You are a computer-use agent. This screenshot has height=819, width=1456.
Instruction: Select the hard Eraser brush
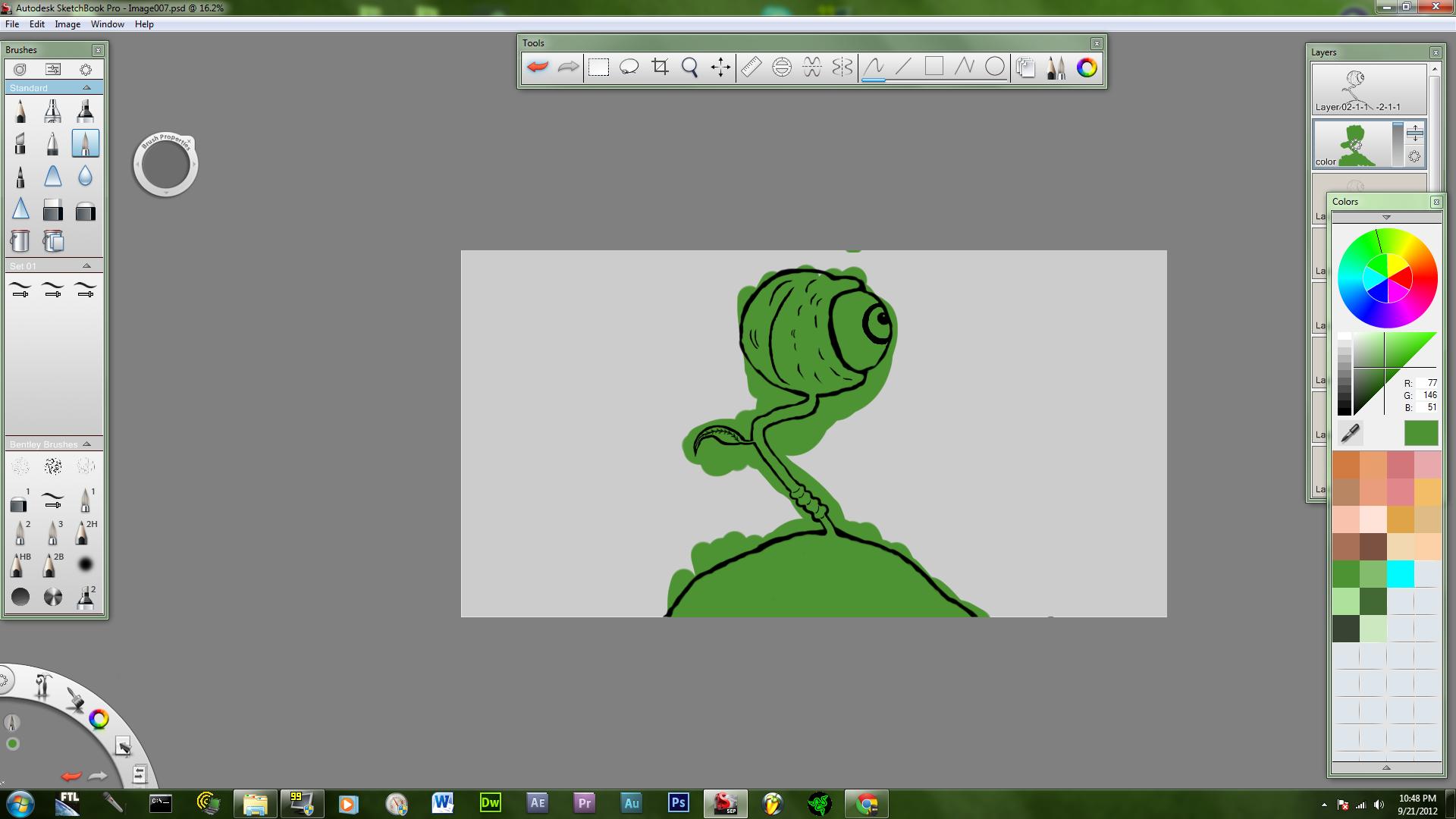pyautogui.click(x=52, y=210)
